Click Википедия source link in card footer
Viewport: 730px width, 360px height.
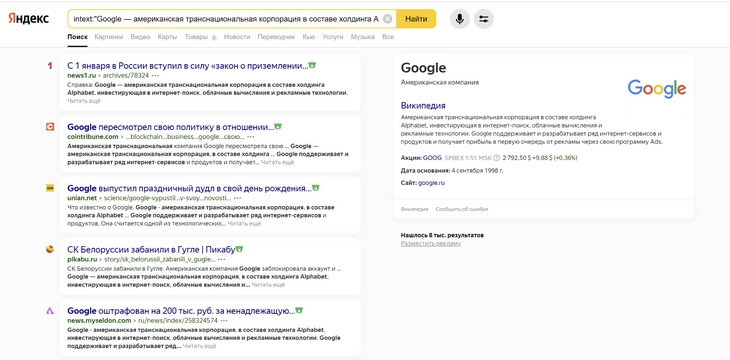click(414, 209)
